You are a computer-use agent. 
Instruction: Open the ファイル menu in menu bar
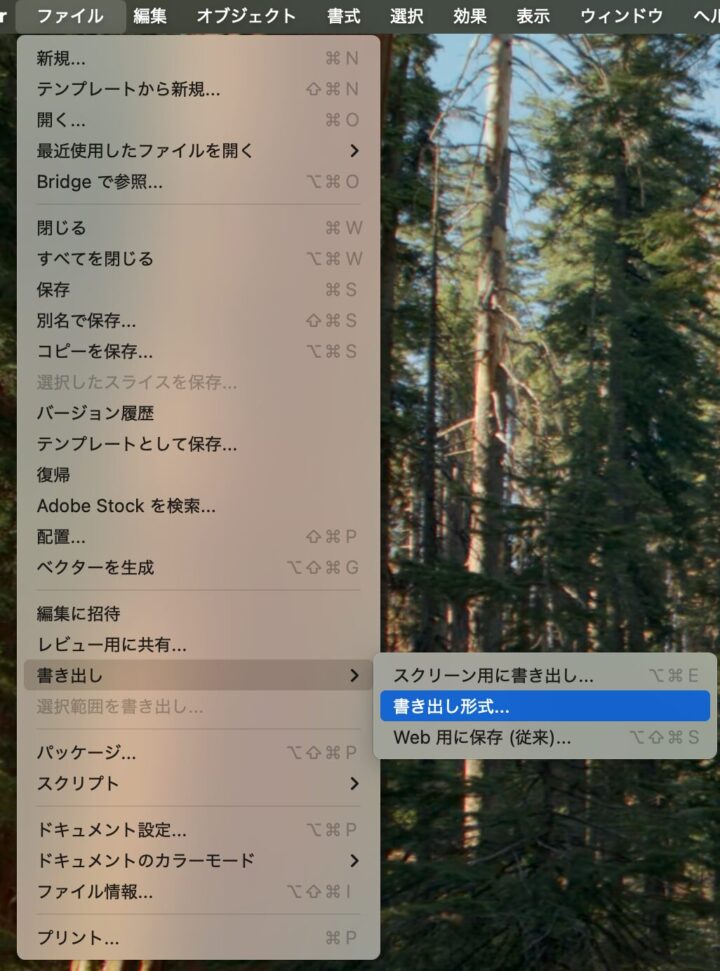click(x=70, y=16)
